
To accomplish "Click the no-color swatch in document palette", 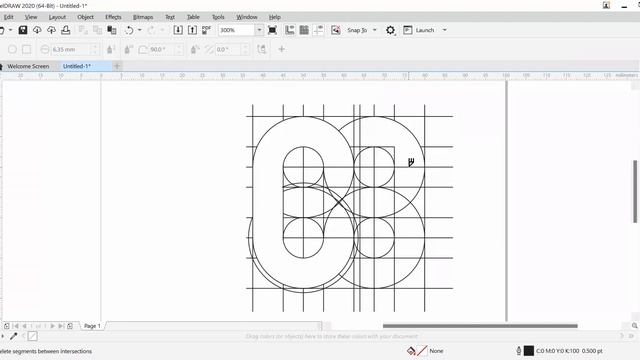I will click(33, 336).
